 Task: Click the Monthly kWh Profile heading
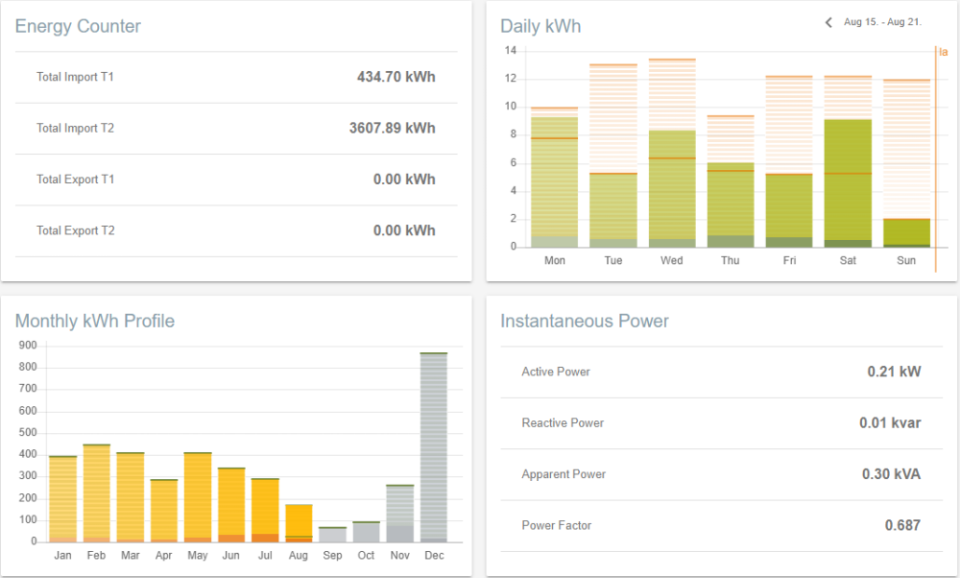coord(95,321)
